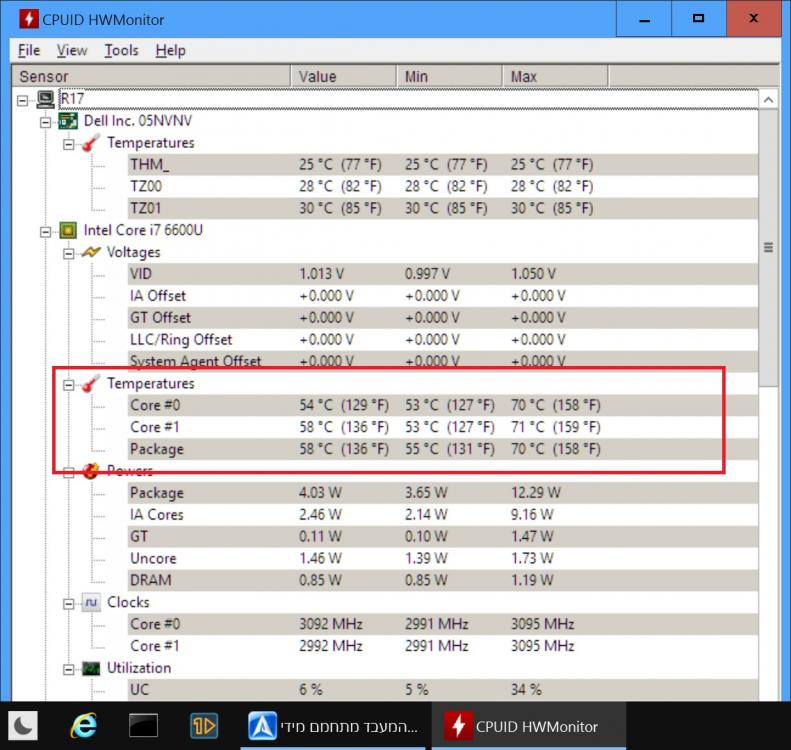Click the CPUID HWMonitor taskbar button
Viewport: 791px width, 750px height.
529,726
